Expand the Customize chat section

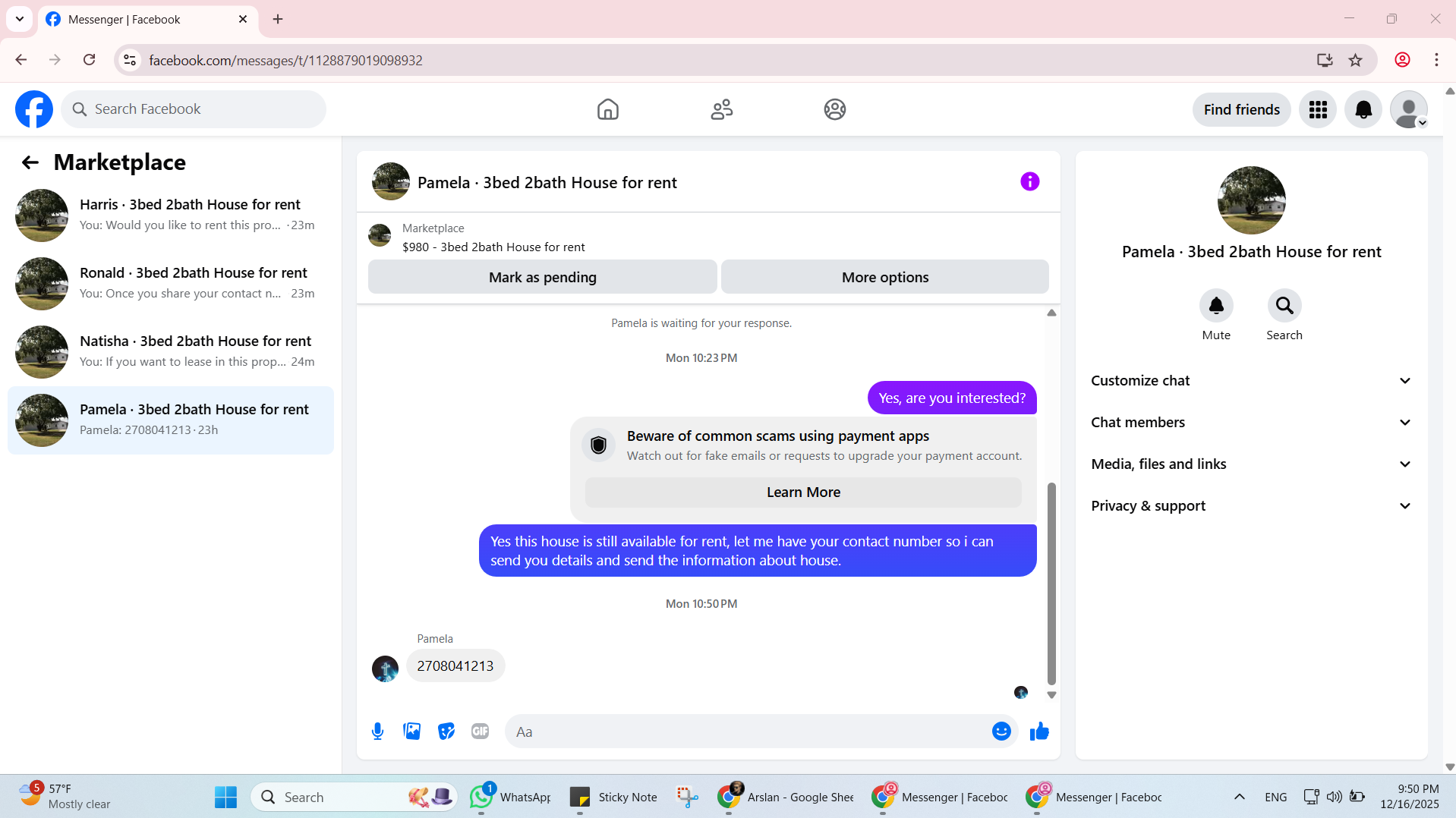1251,381
